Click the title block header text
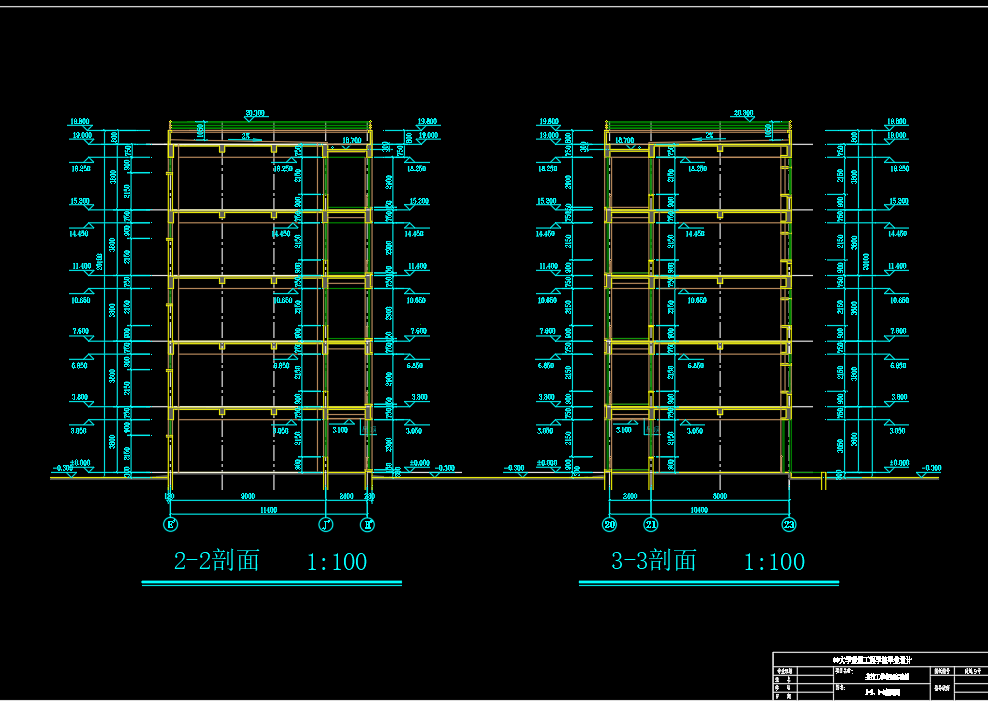988x701 pixels. pyautogui.click(x=872, y=661)
